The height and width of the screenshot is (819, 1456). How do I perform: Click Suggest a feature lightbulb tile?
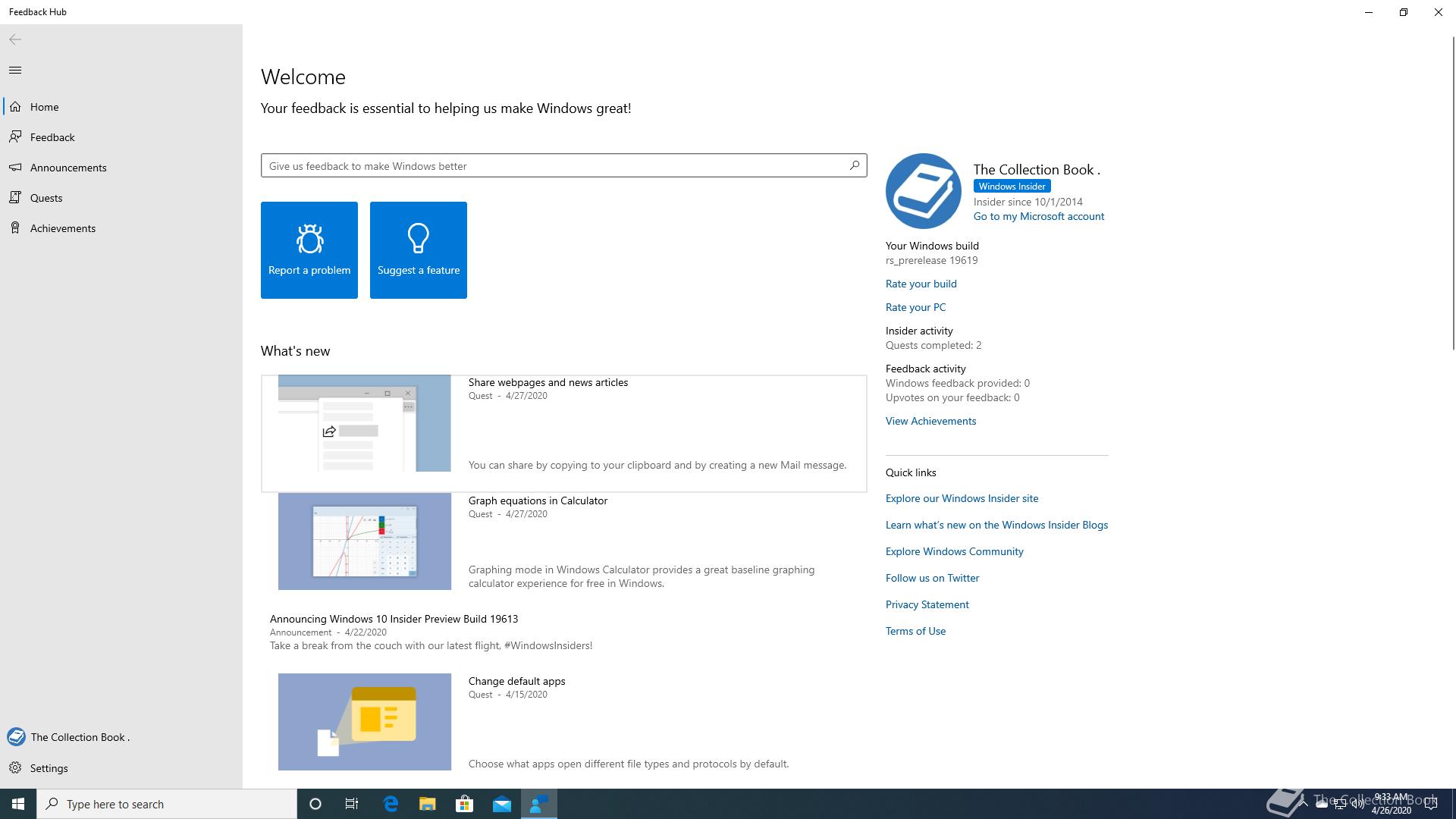coord(419,250)
